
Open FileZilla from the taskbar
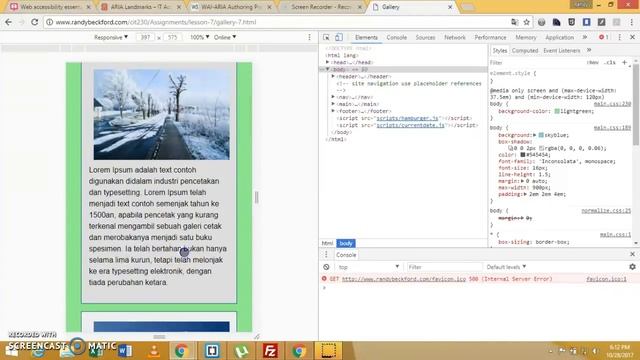[270, 351]
